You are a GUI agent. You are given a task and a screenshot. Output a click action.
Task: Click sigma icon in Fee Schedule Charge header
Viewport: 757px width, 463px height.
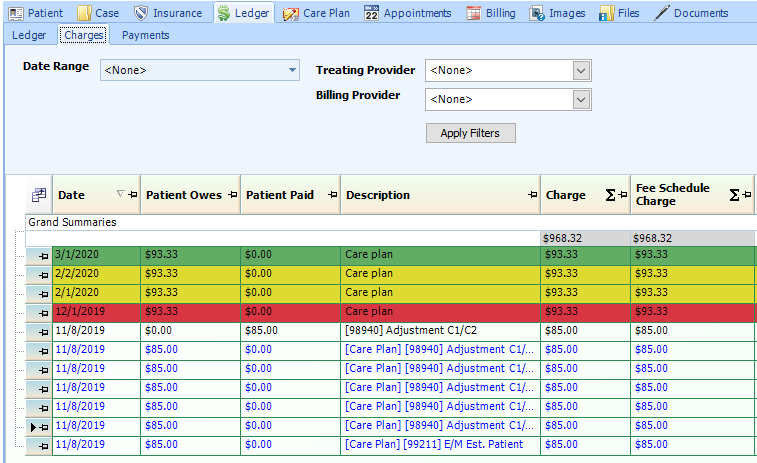[x=734, y=195]
